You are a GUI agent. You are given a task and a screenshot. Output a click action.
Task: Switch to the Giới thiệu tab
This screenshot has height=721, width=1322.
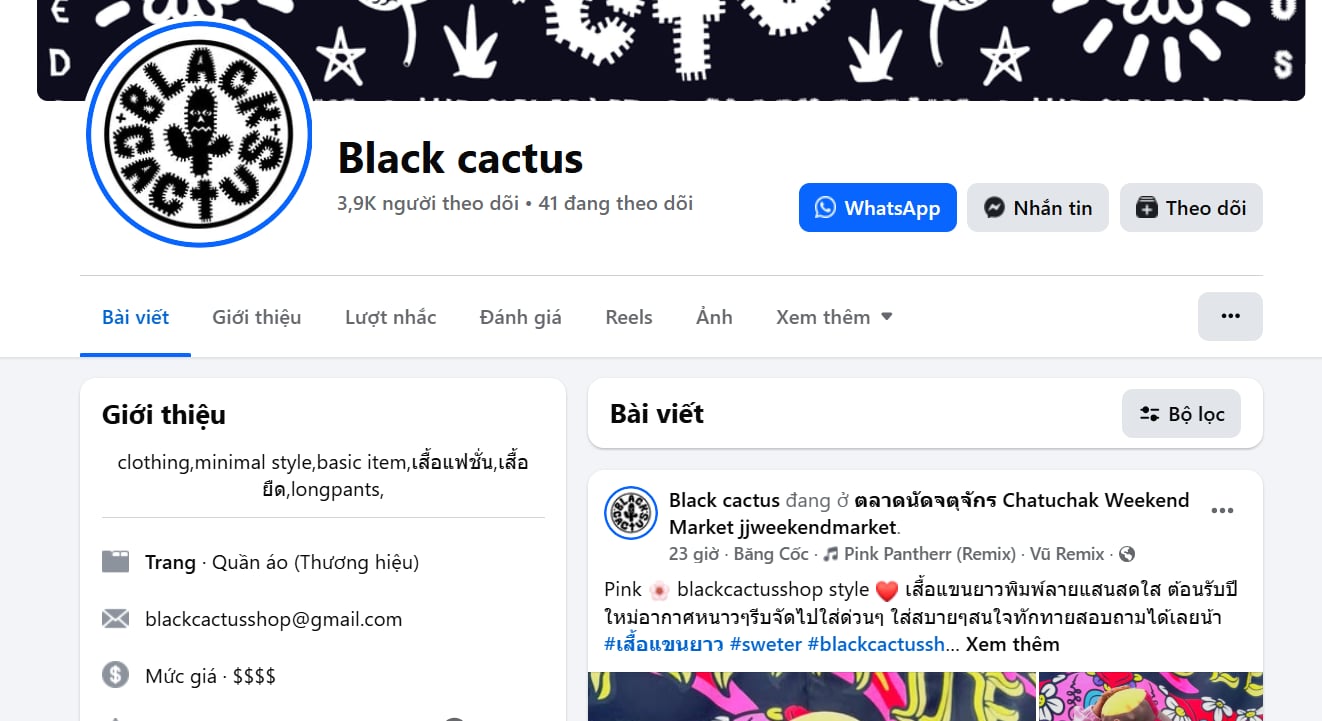pos(257,317)
